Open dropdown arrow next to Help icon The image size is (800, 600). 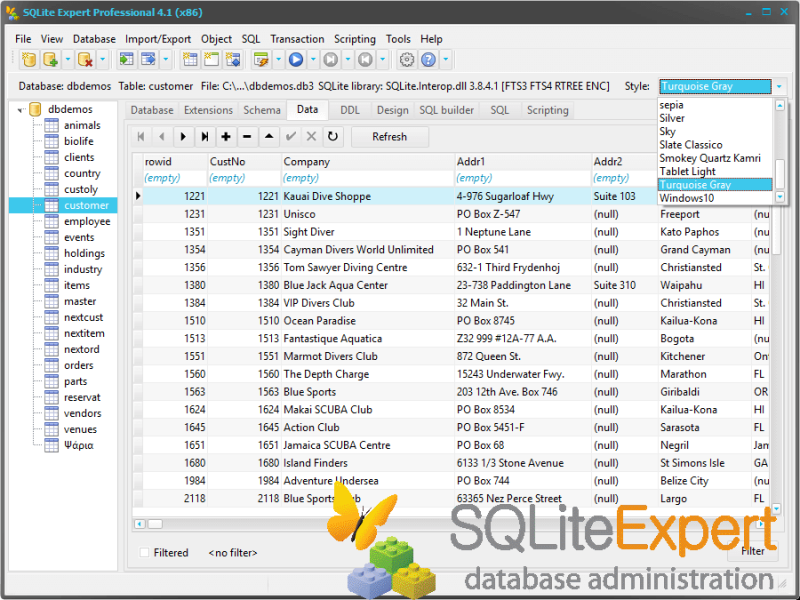point(445,60)
